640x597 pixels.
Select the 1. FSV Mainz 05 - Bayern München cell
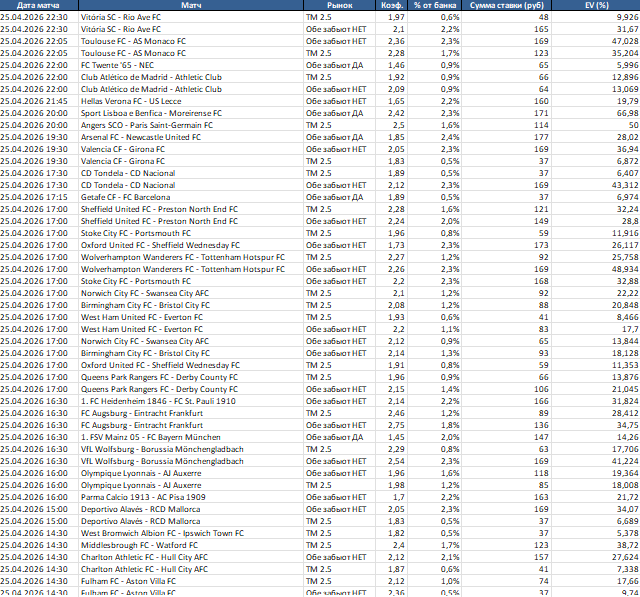[x=148, y=437]
